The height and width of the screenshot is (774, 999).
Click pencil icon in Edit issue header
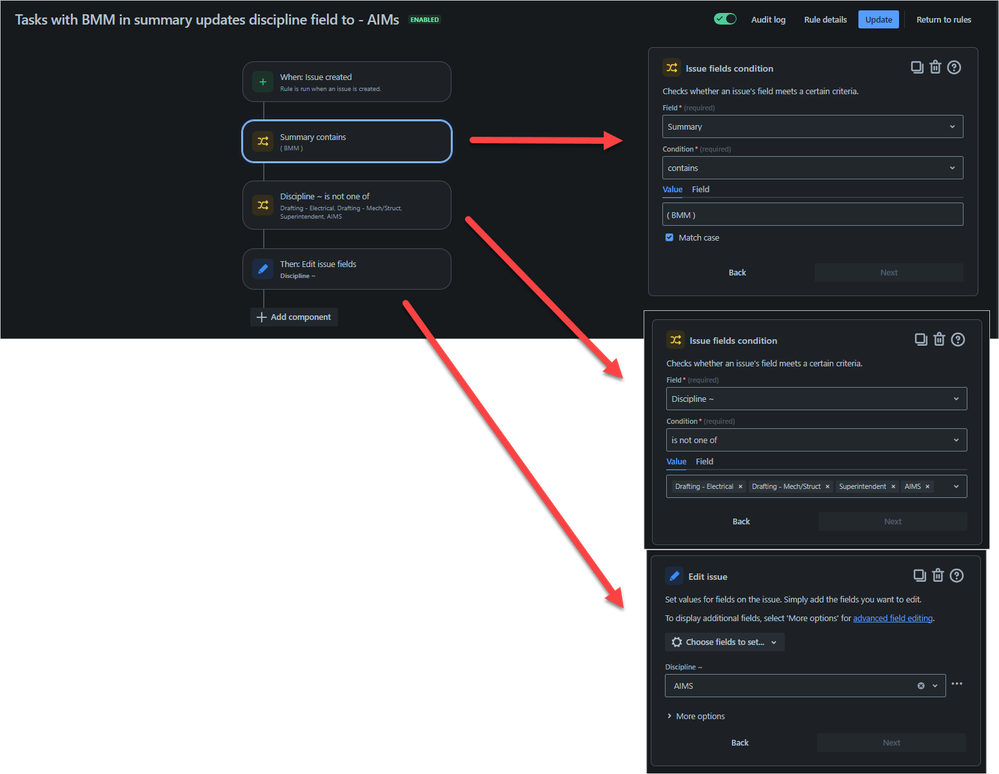point(674,576)
